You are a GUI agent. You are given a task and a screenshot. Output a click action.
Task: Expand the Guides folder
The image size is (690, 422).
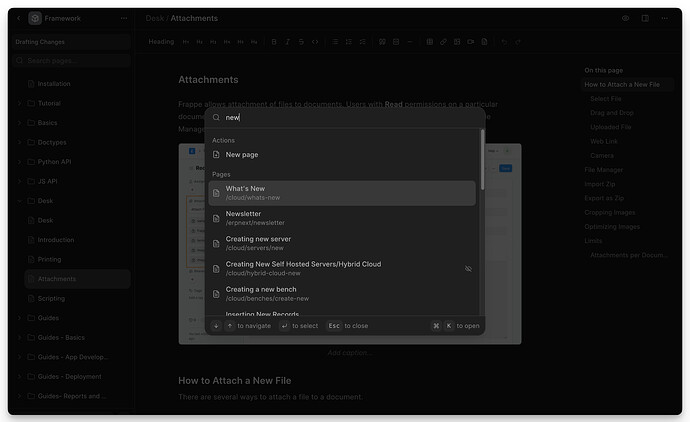(19, 318)
